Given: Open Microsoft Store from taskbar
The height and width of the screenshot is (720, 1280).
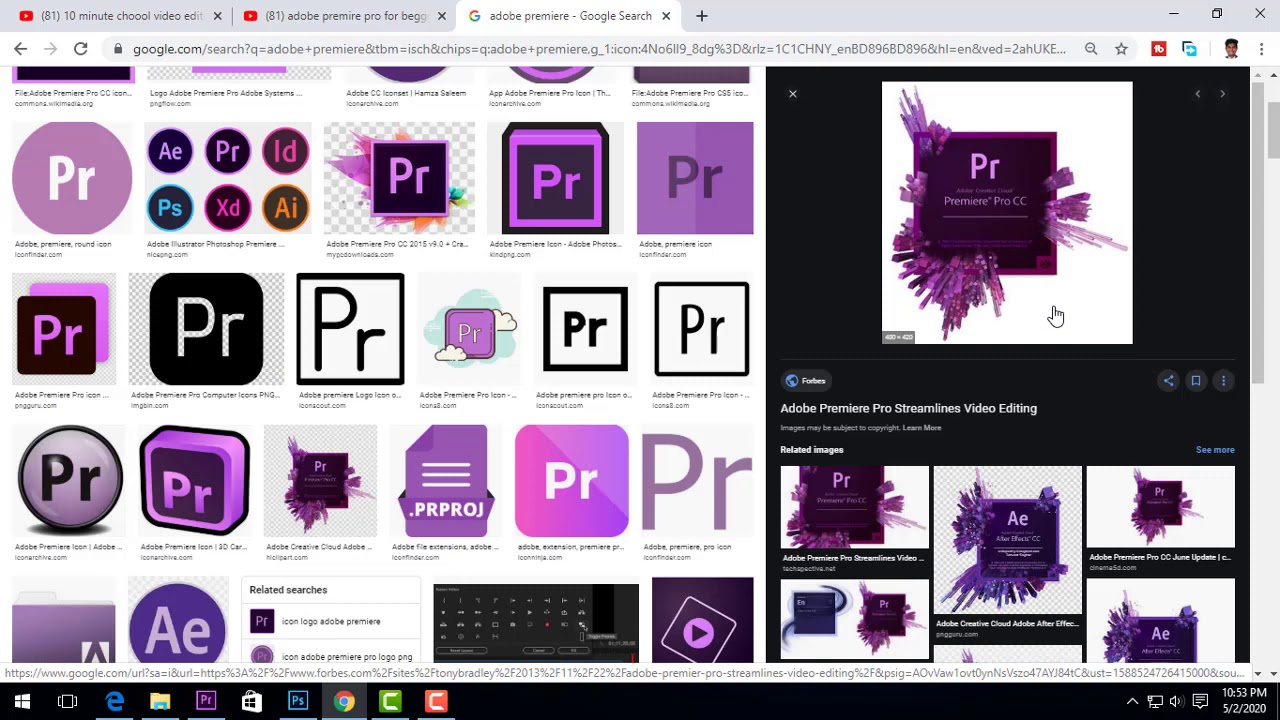Looking at the screenshot, I should coord(252,701).
